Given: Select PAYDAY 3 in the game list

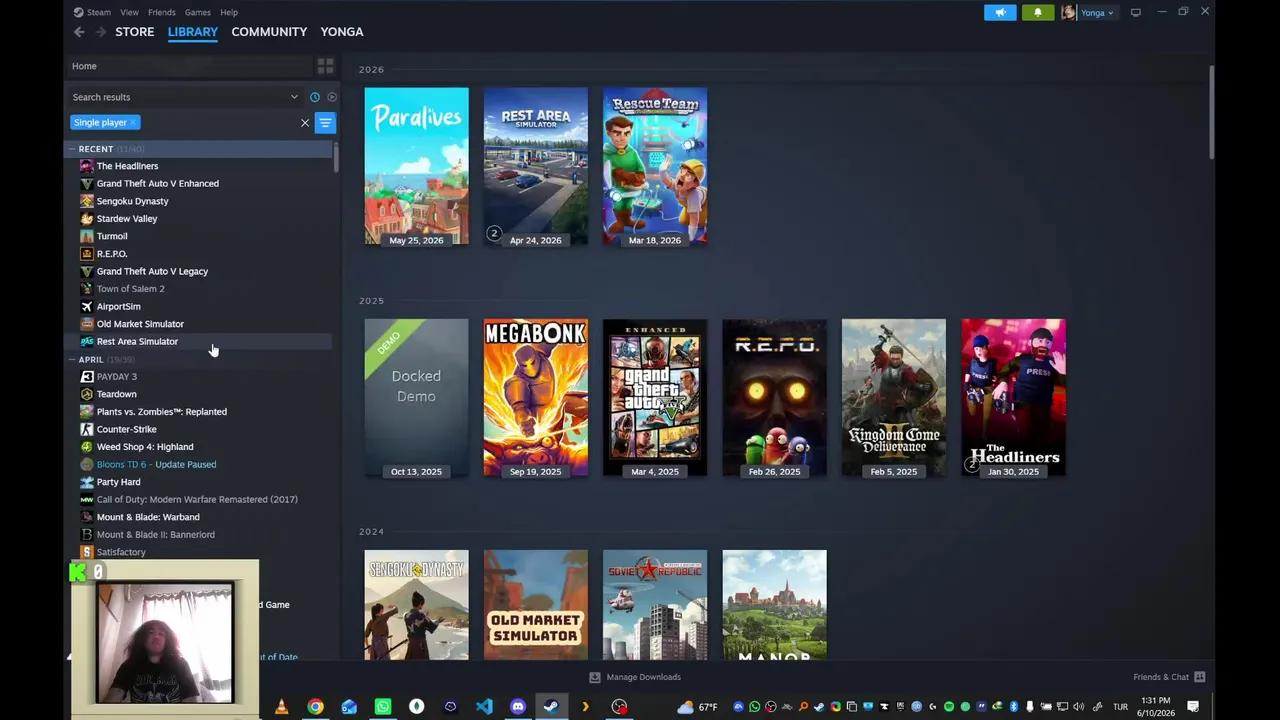Looking at the screenshot, I should coord(117,377).
